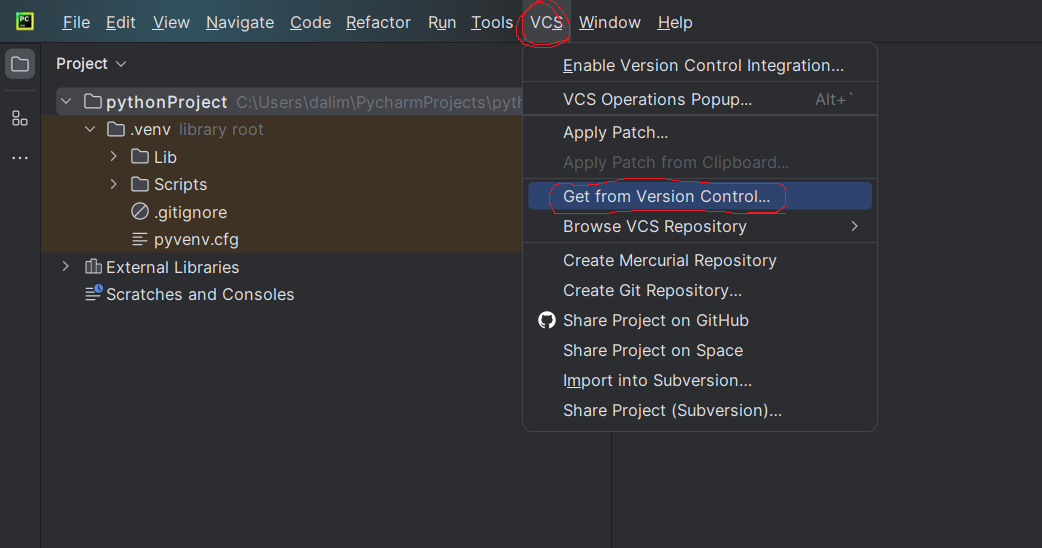Choose Share Project (Subversion)
Viewport: 1042px width, 548px height.
coord(700,411)
